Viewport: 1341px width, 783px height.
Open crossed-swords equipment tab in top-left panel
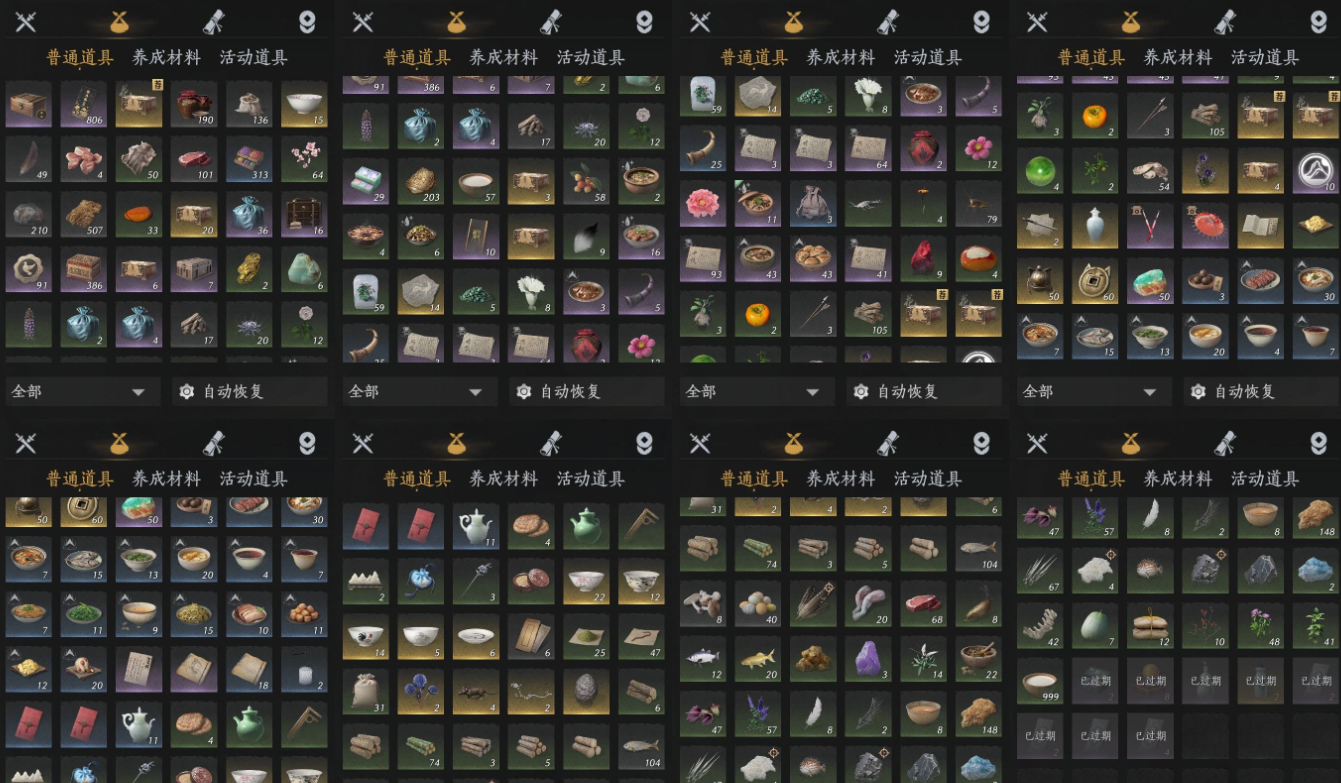pyautogui.click(x=25, y=22)
